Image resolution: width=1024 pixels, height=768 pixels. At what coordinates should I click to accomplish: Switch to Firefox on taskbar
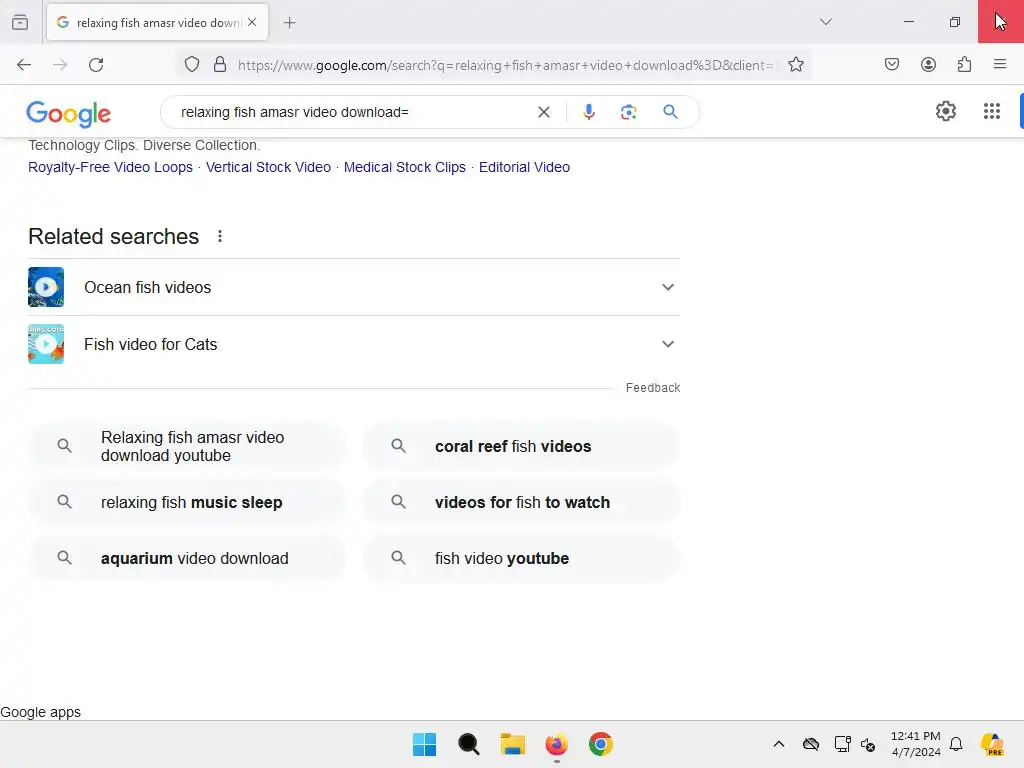point(556,744)
